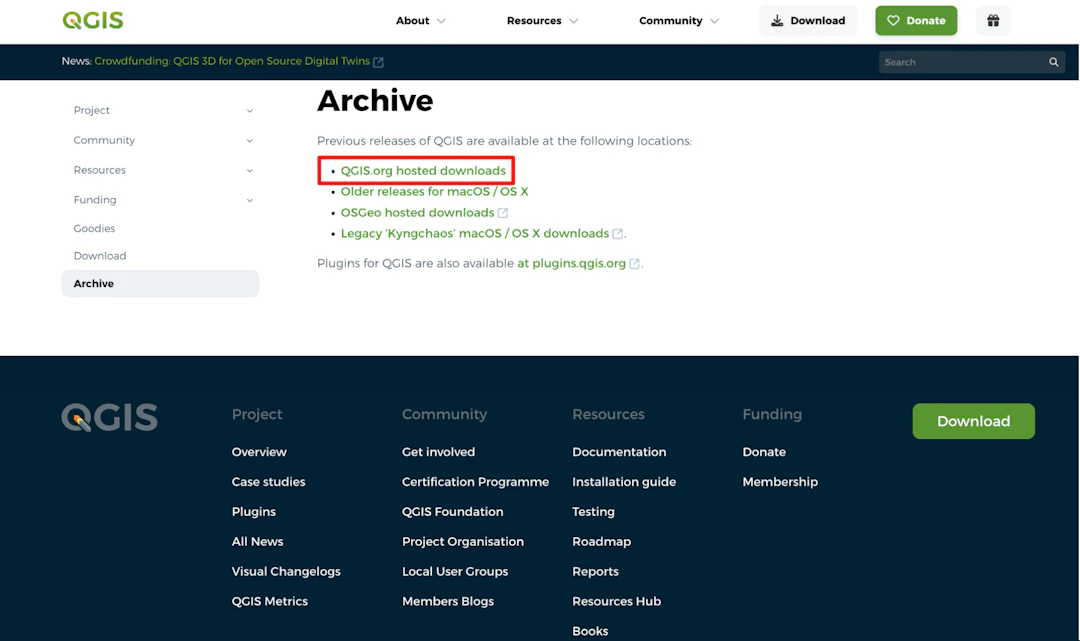Image resolution: width=1080 pixels, height=641 pixels.
Task: Expand the About menu chevron
Action: (x=442, y=21)
